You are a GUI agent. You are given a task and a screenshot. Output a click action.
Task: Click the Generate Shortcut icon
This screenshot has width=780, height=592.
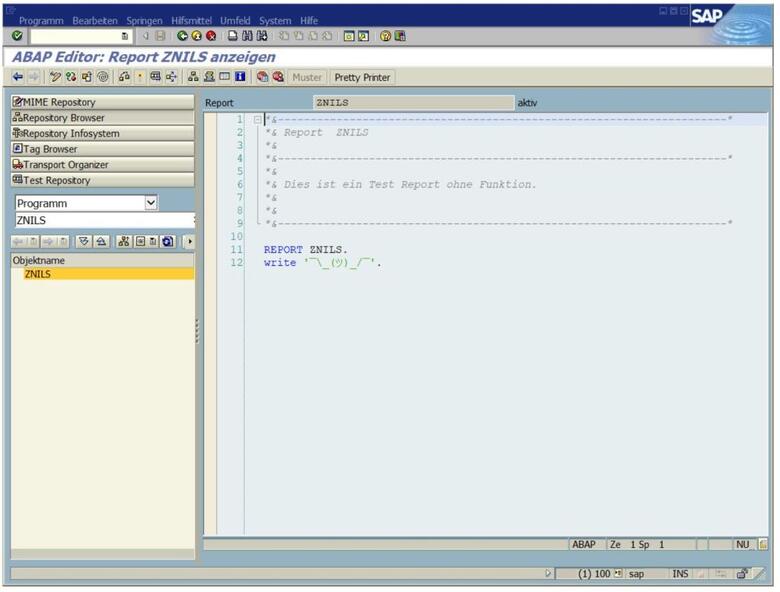(x=364, y=36)
